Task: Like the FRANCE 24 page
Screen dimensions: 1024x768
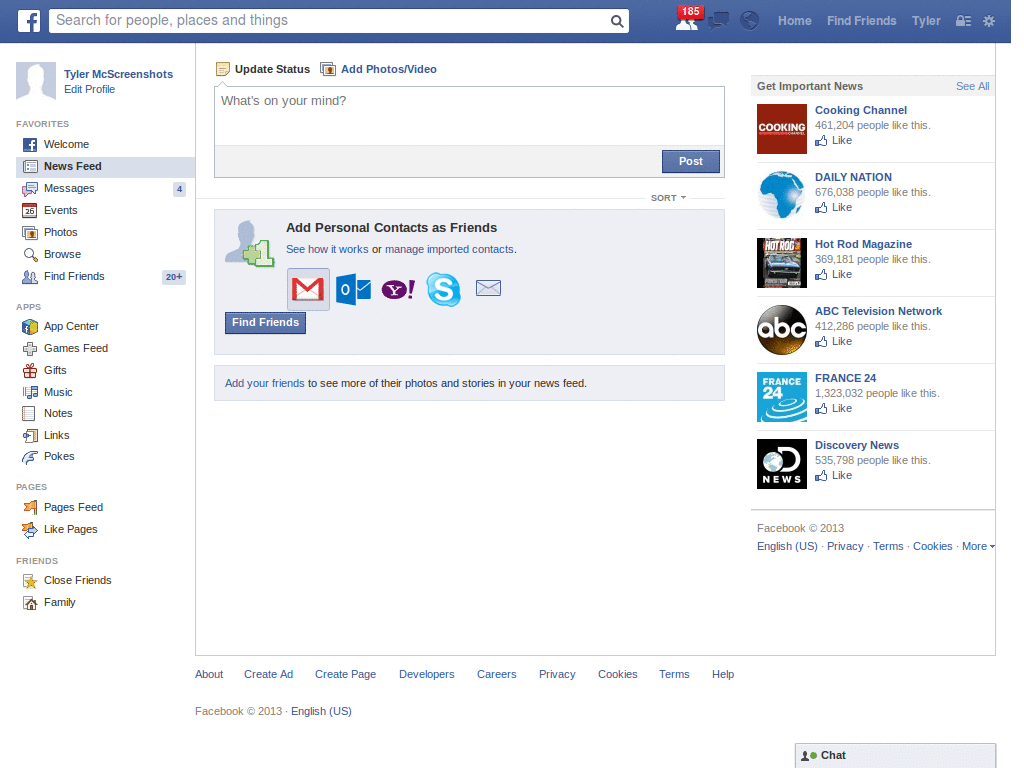Action: pos(833,409)
